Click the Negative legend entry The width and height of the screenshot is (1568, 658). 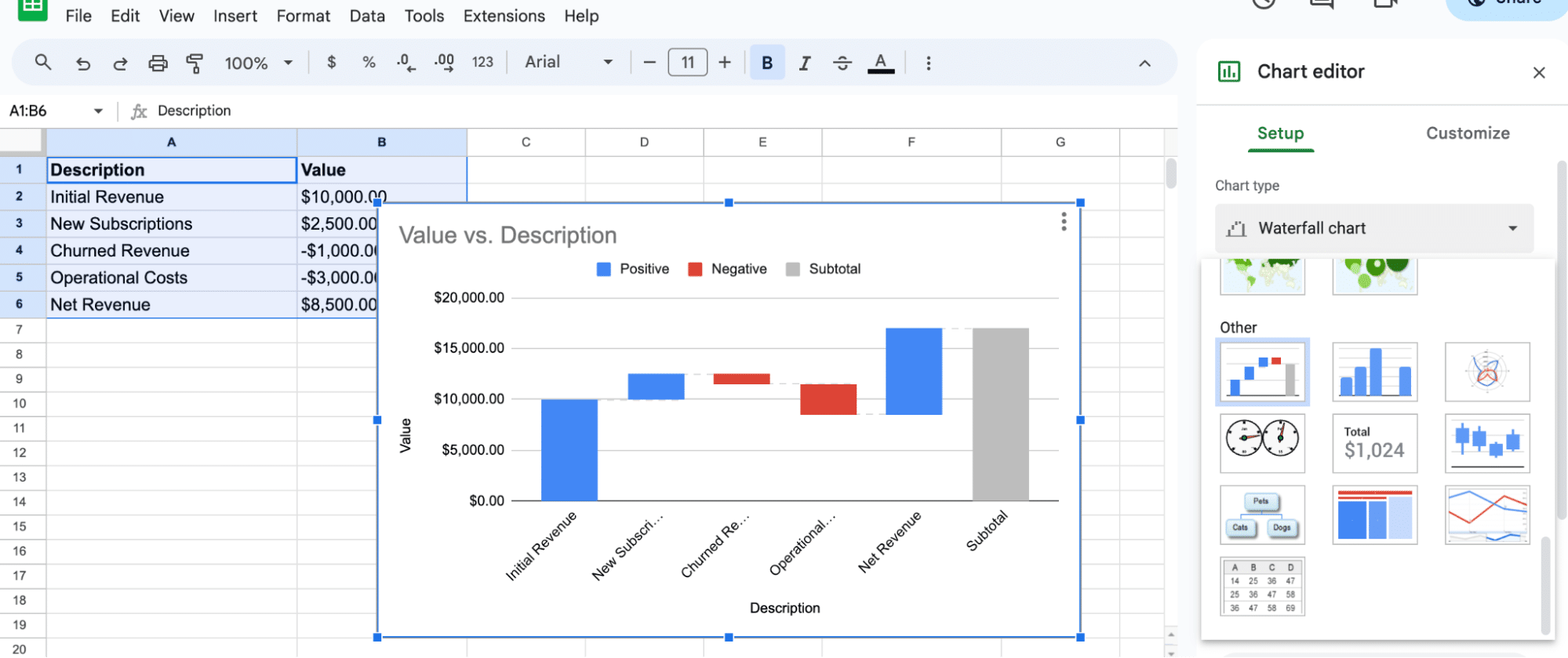click(x=727, y=269)
